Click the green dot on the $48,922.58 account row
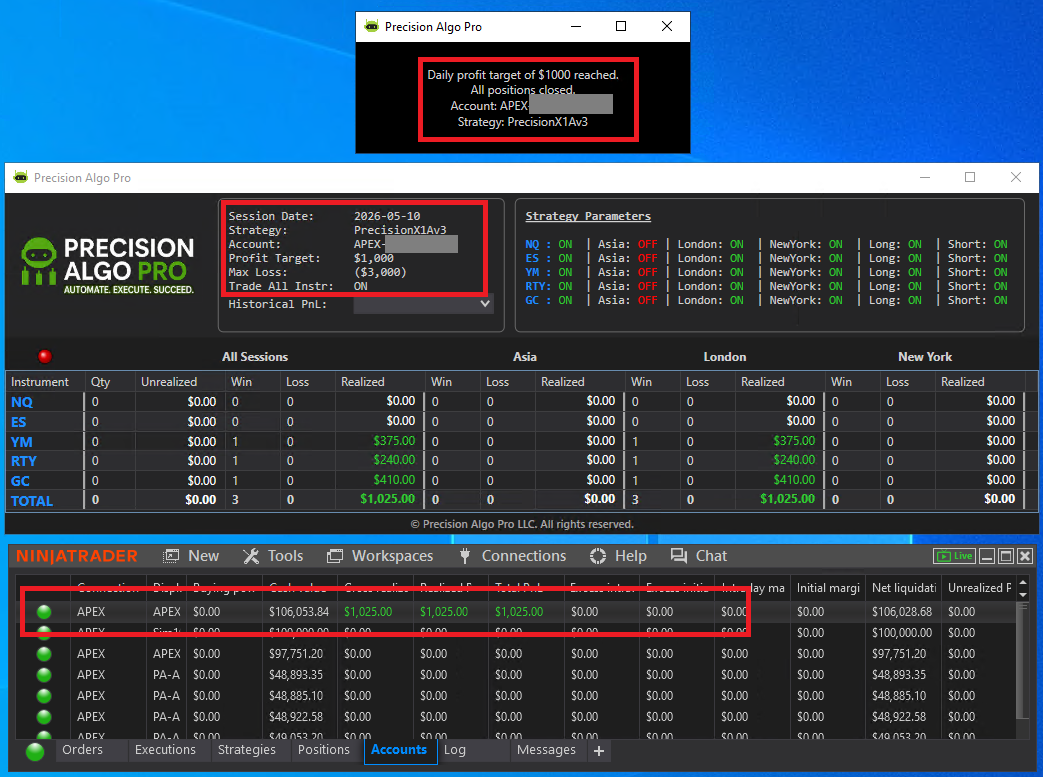Image resolution: width=1043 pixels, height=777 pixels. coord(45,717)
